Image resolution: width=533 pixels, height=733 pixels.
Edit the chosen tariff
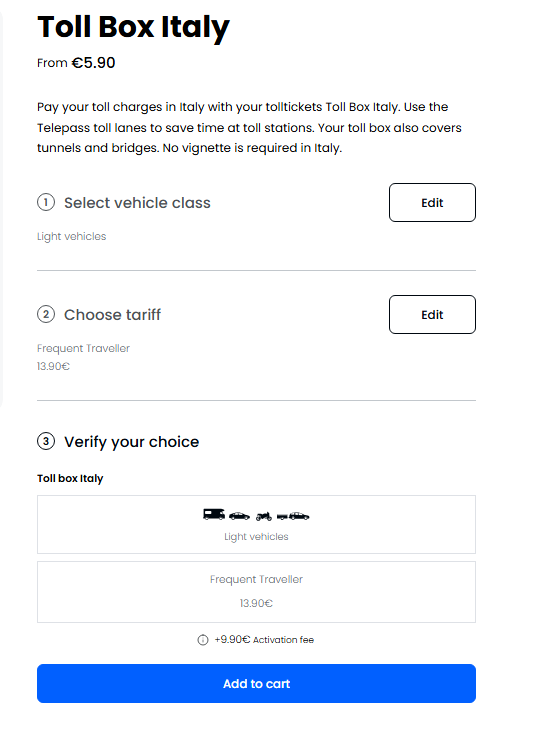point(432,315)
